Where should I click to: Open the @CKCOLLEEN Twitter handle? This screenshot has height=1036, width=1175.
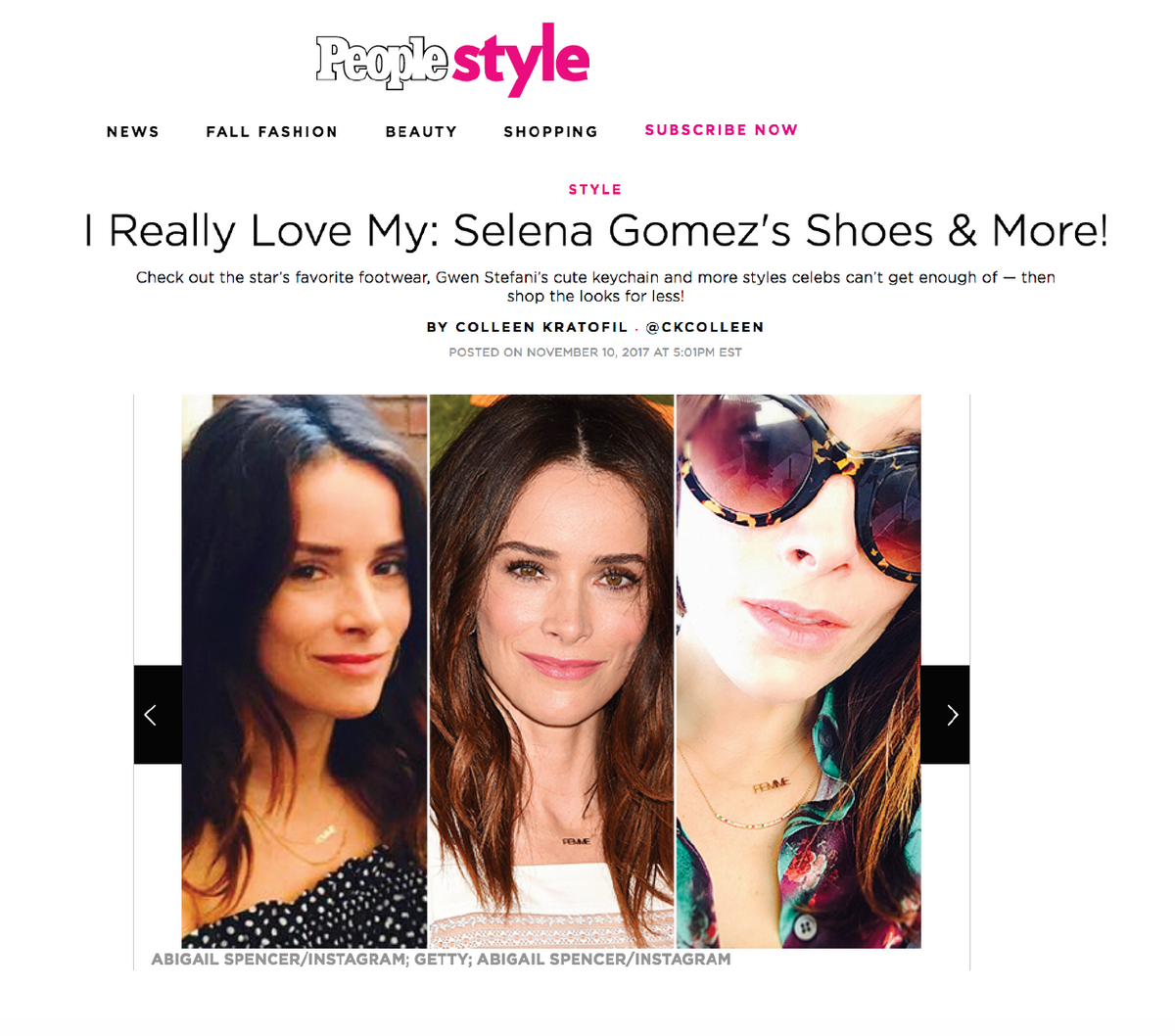point(704,327)
